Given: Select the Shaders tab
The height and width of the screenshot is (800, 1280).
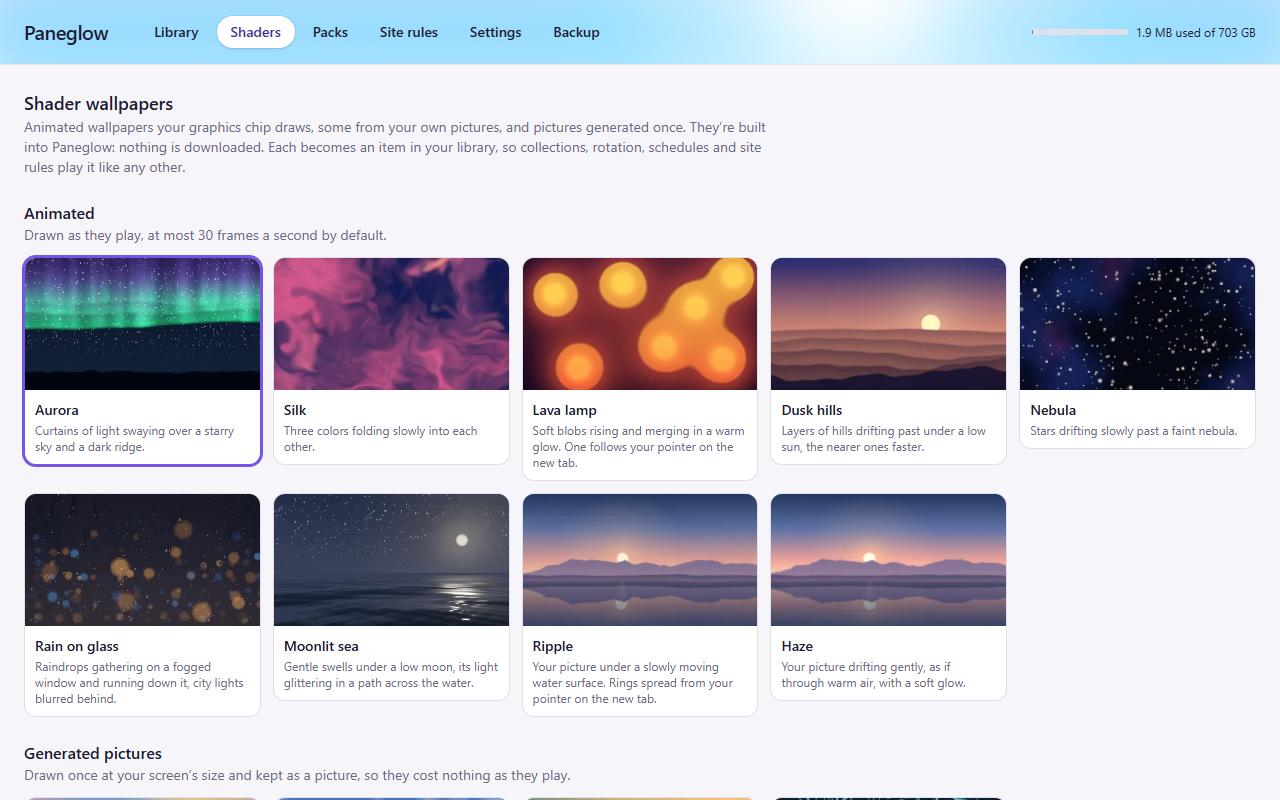Looking at the screenshot, I should (256, 32).
